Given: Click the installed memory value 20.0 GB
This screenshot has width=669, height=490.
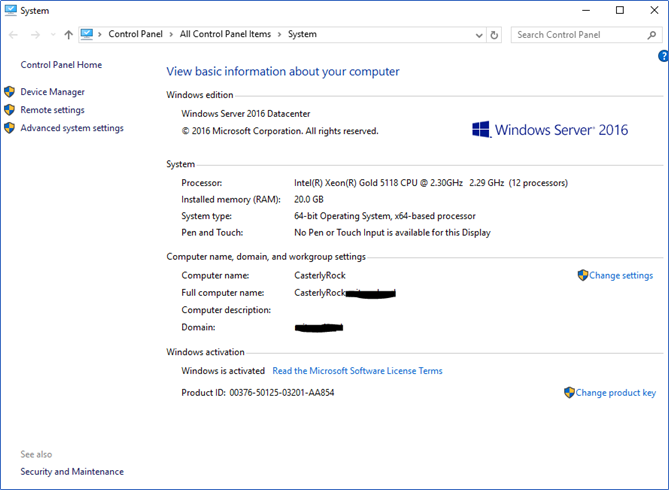Looking at the screenshot, I should [309, 199].
